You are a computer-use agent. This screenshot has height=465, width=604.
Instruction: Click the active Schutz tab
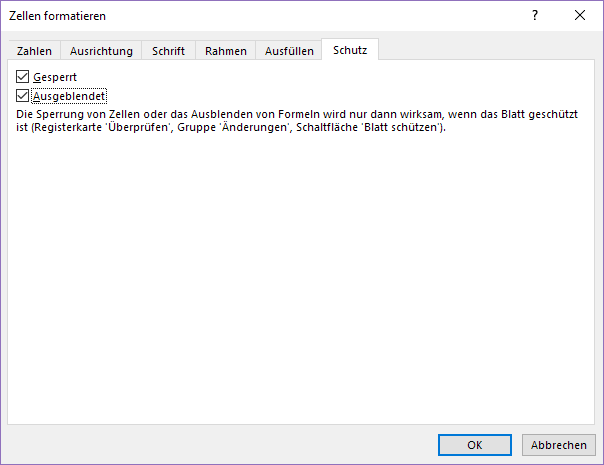[x=350, y=51]
